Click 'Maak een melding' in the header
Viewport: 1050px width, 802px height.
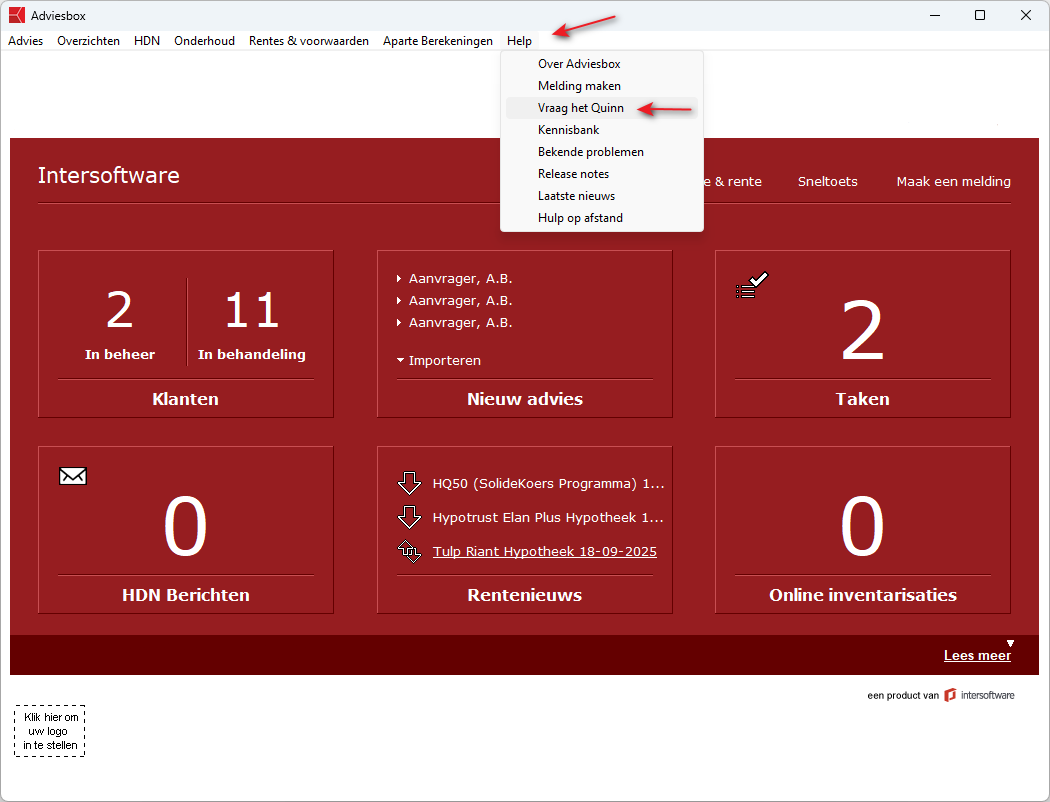pos(953,182)
